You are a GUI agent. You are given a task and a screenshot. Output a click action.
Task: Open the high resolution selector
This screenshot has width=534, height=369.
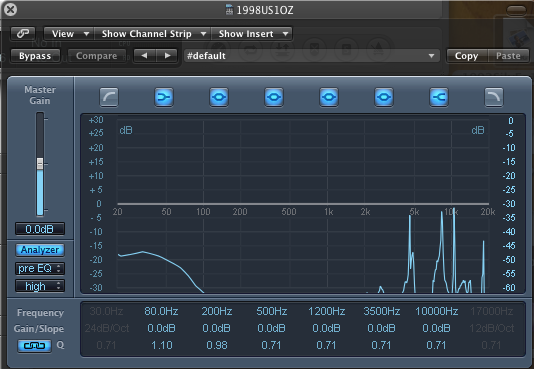click(x=40, y=286)
